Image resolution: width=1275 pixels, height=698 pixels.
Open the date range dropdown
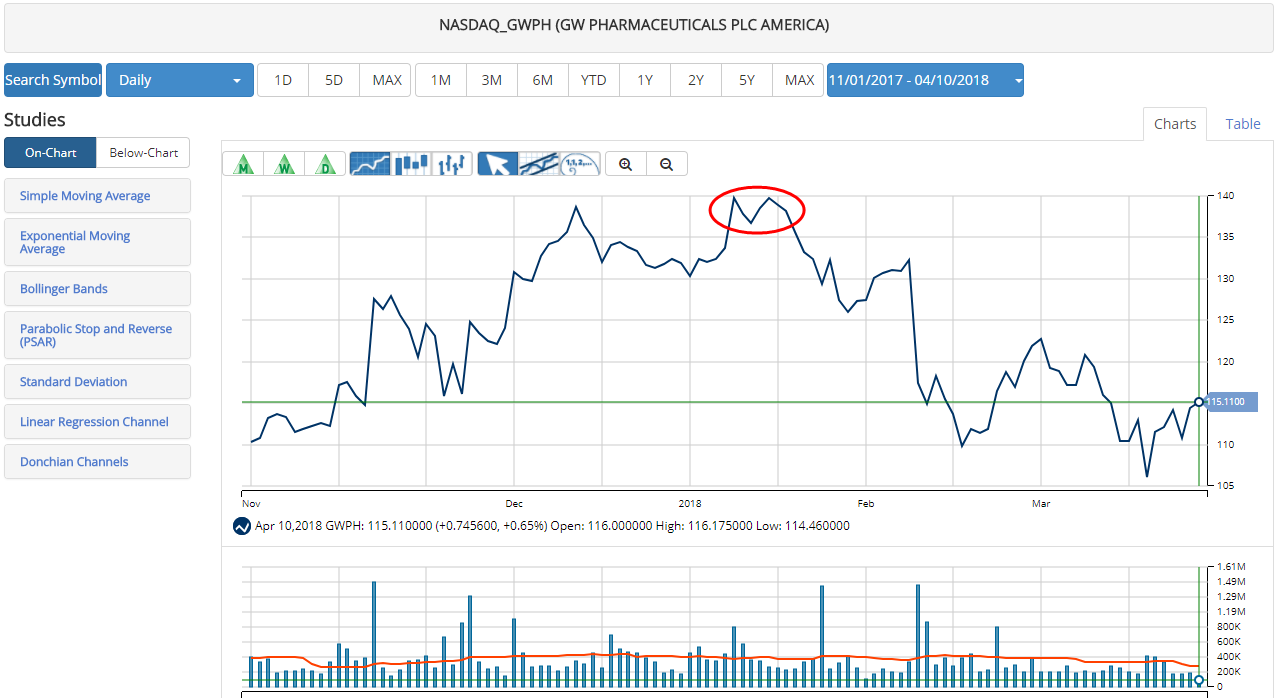coord(925,80)
